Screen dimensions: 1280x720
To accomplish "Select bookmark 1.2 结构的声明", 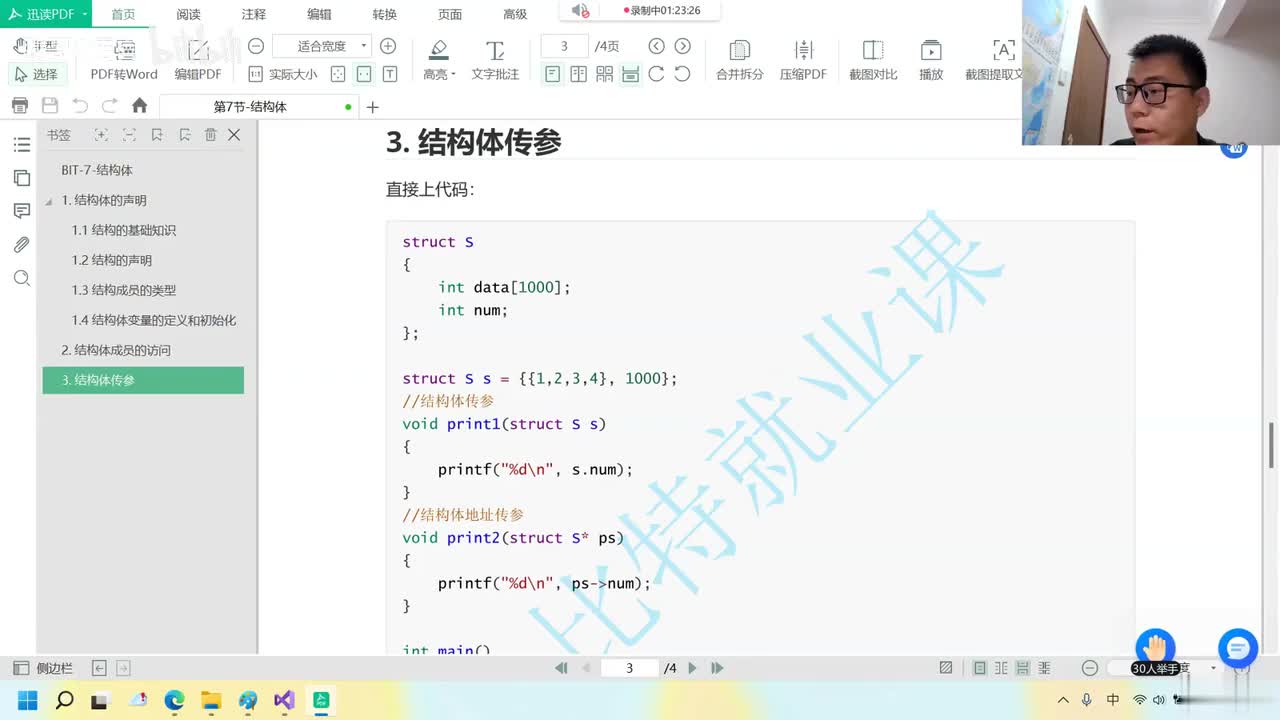I will 112,260.
